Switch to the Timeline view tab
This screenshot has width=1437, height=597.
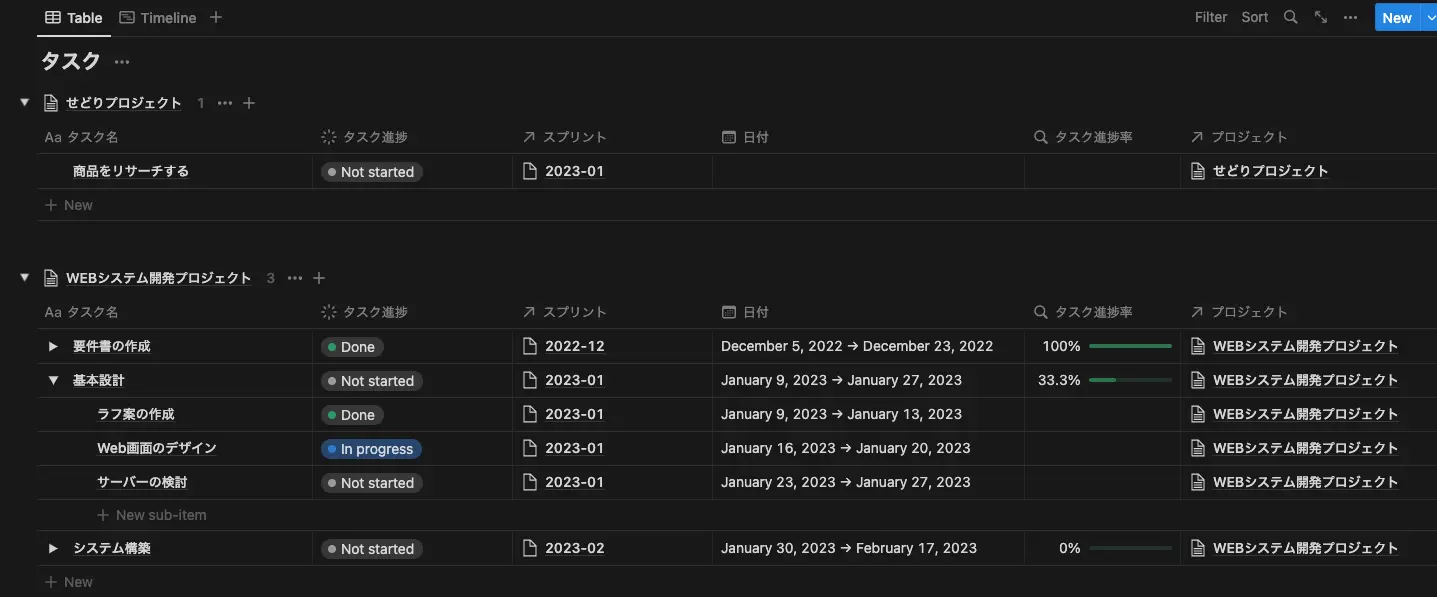[157, 17]
